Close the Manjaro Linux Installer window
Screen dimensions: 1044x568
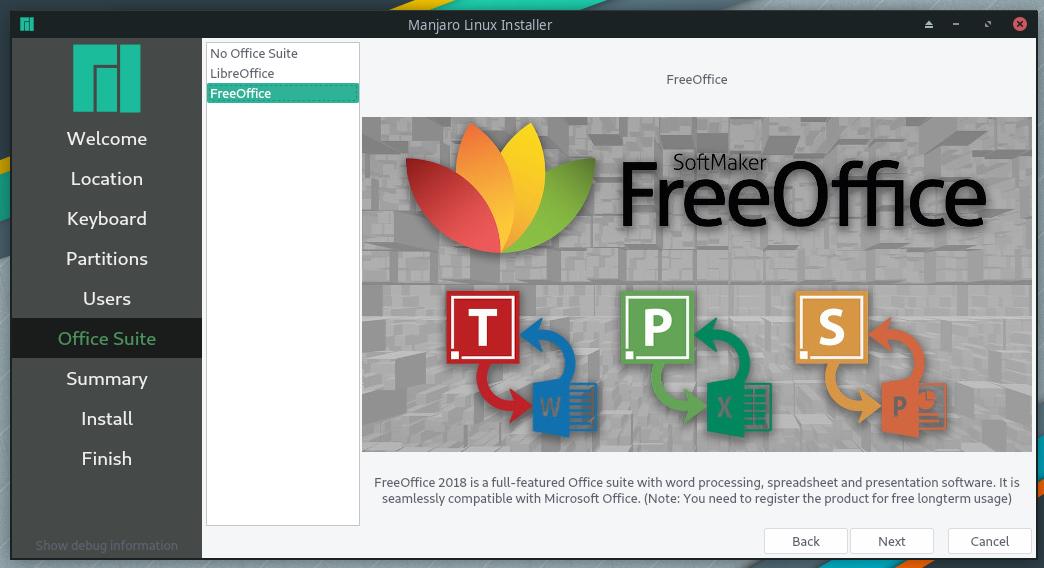(1019, 24)
